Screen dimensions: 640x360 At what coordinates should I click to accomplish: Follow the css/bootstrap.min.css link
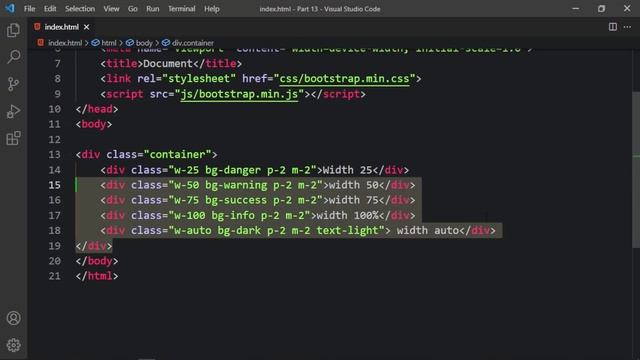tap(344, 78)
